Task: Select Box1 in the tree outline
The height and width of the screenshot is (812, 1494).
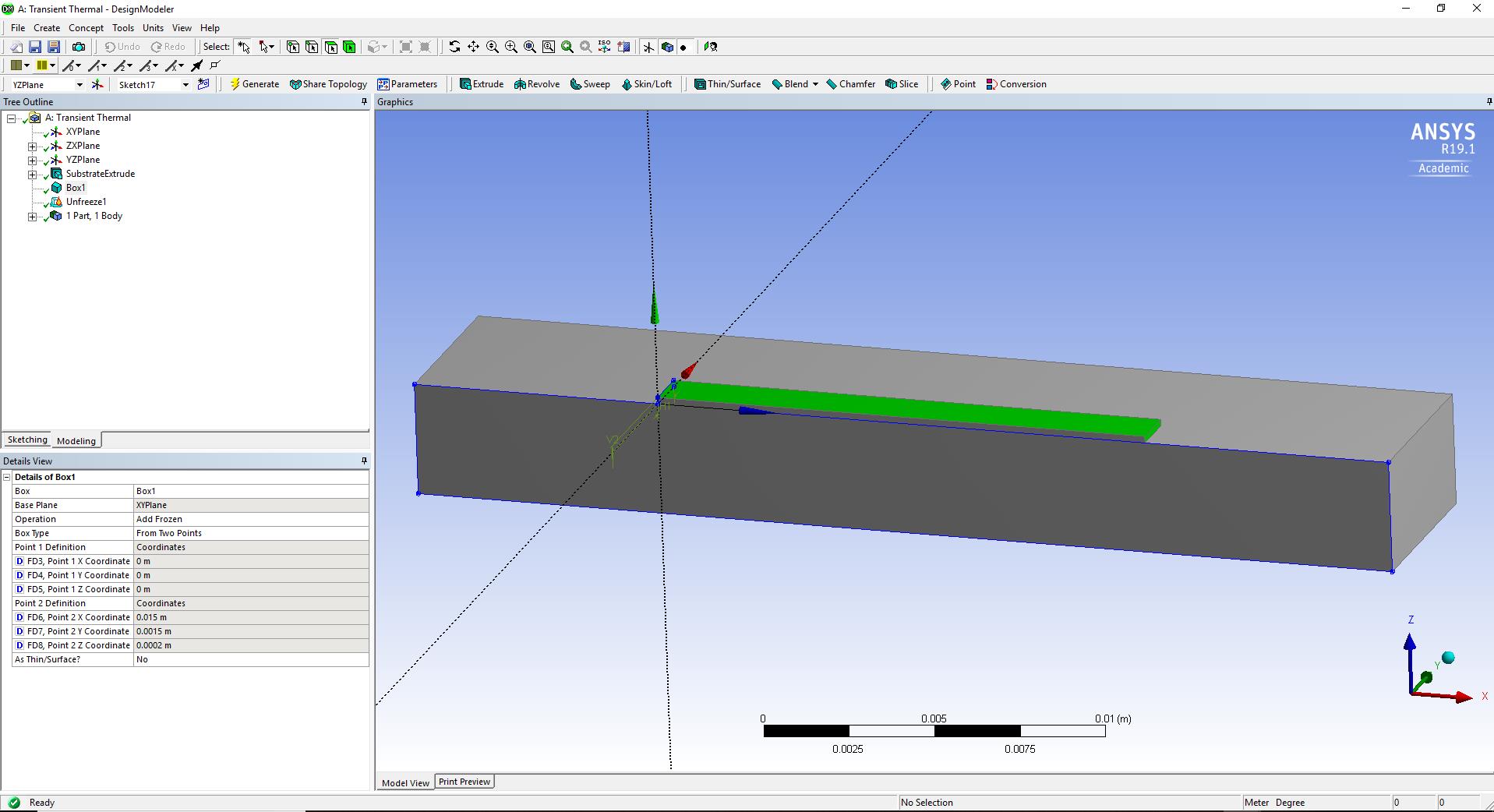Action: (x=76, y=188)
